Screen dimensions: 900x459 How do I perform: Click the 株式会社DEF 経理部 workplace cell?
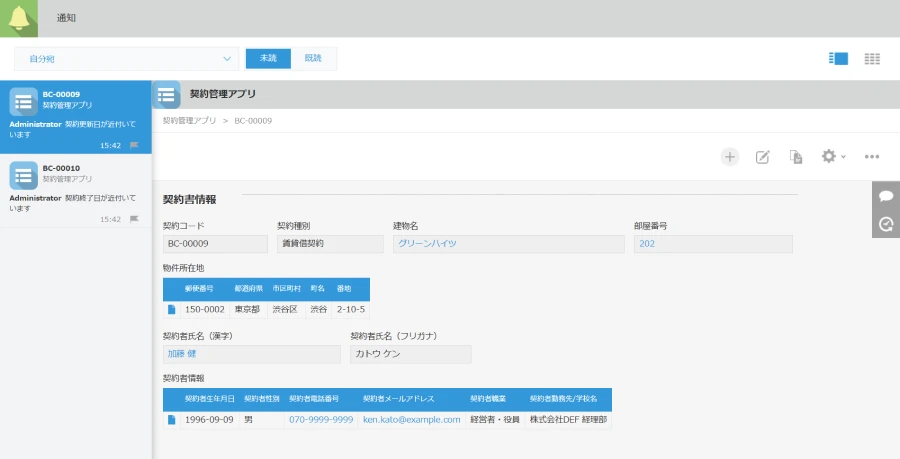coord(568,419)
